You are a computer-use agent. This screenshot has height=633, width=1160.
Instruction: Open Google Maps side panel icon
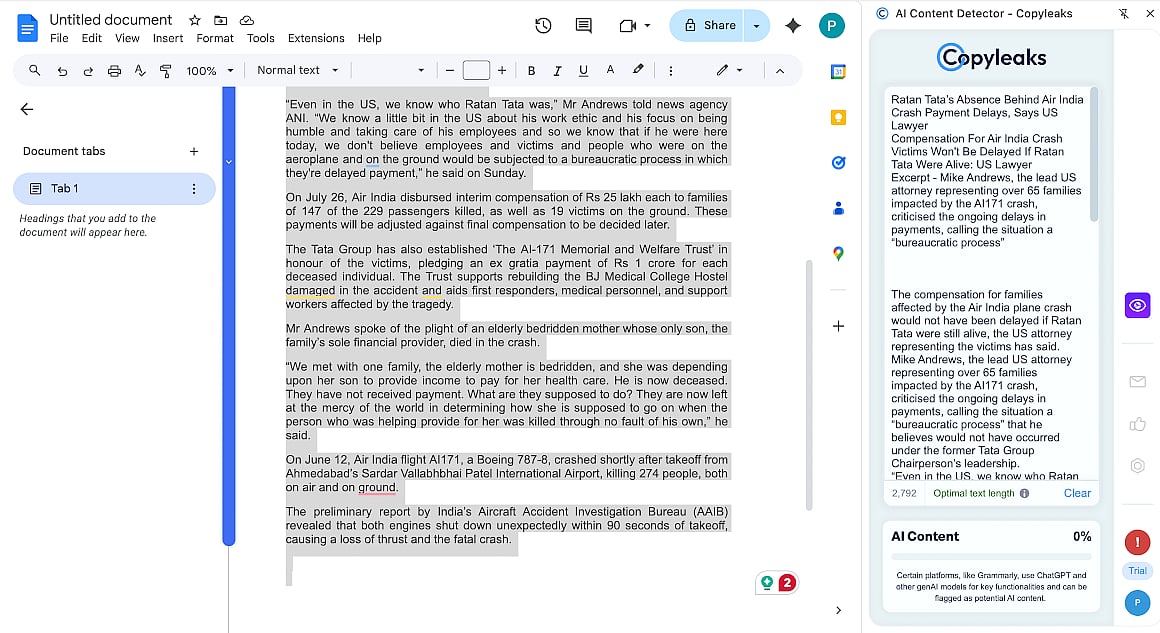[x=838, y=254]
